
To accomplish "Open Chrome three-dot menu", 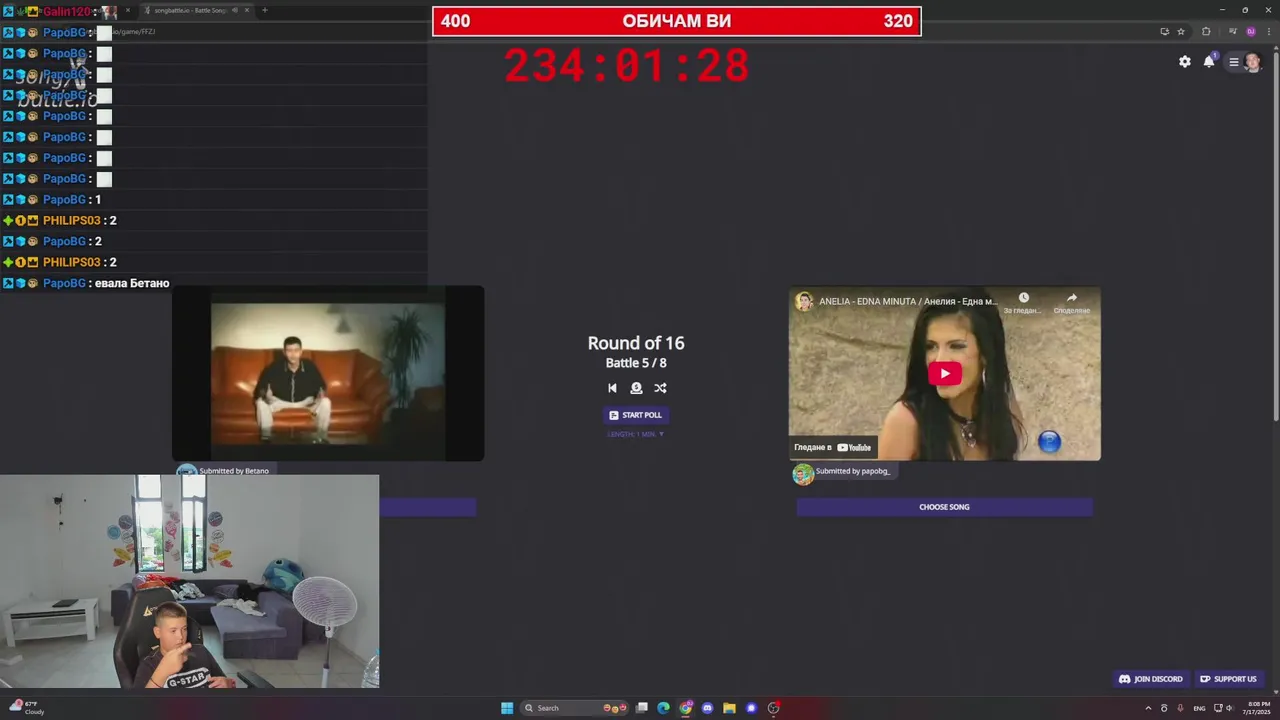I will point(1267,31).
